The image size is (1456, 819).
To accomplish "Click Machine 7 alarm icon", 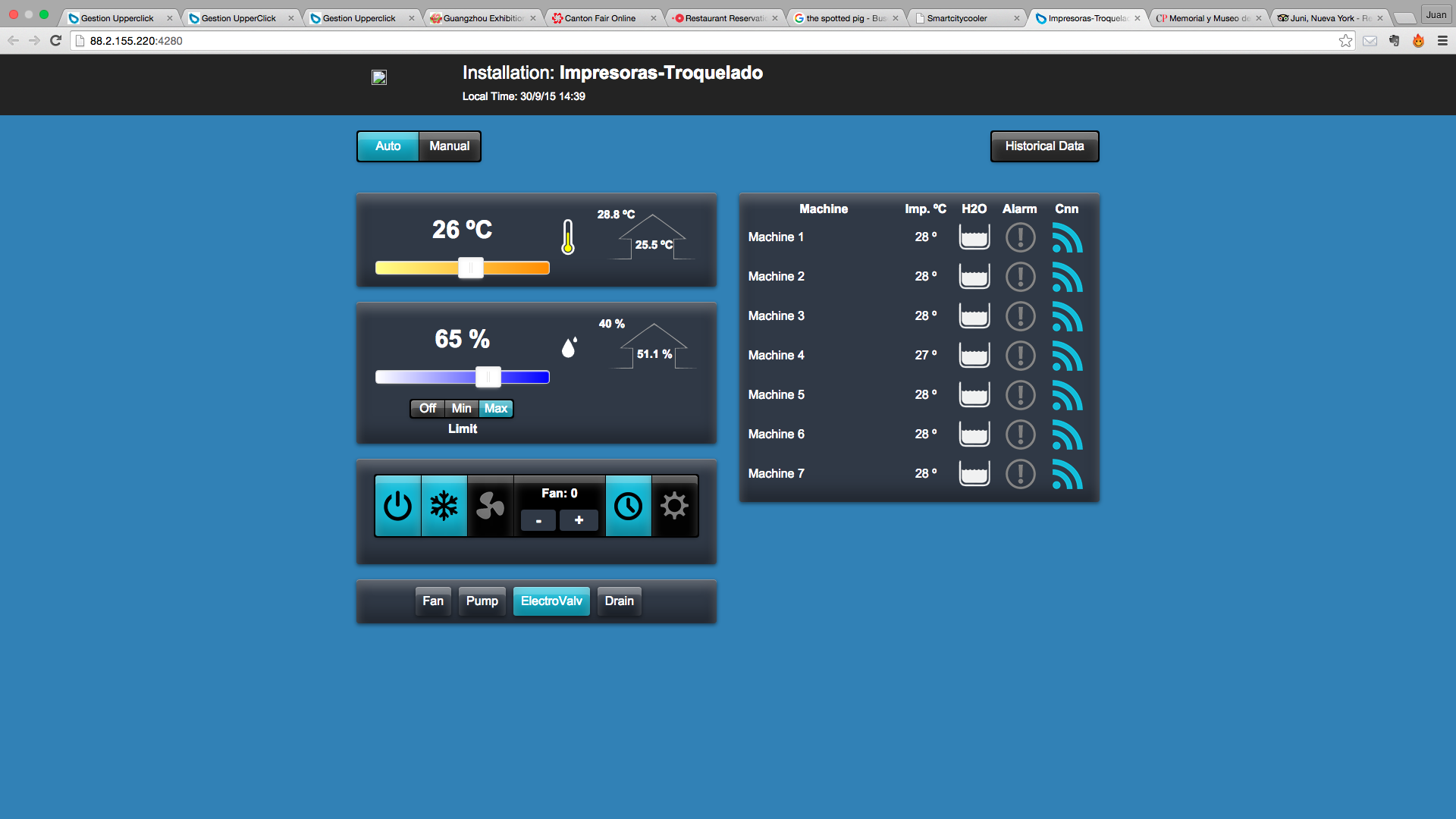I will click(1020, 474).
